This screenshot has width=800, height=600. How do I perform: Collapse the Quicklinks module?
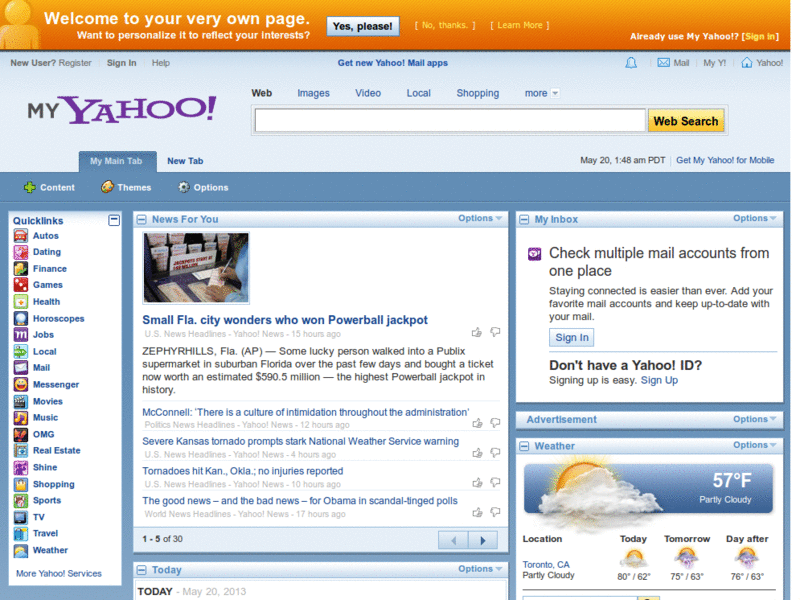pyautogui.click(x=114, y=220)
